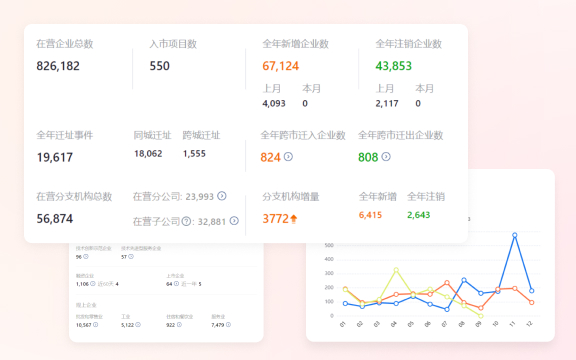Click orange line marker at month 07
The height and width of the screenshot is (360, 576).
(447, 283)
